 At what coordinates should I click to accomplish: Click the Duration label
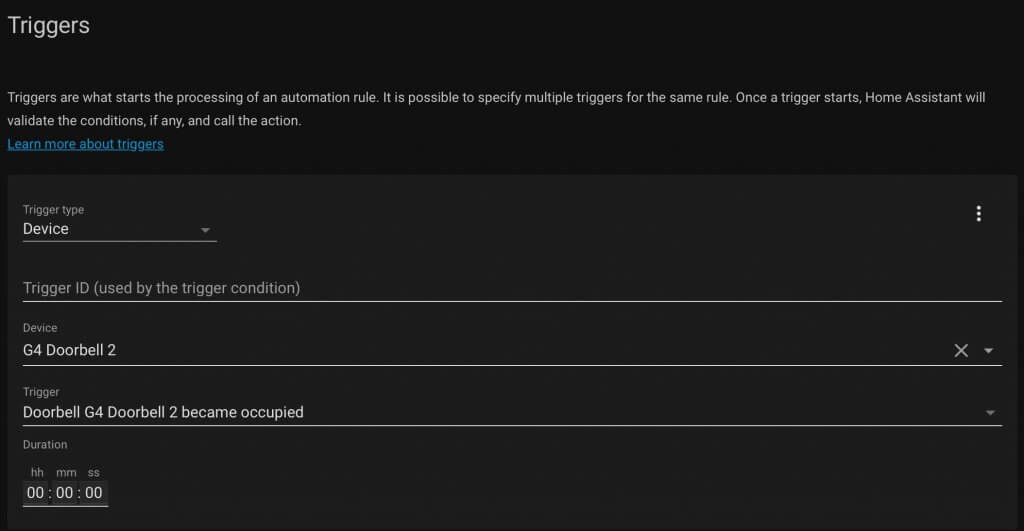45,445
